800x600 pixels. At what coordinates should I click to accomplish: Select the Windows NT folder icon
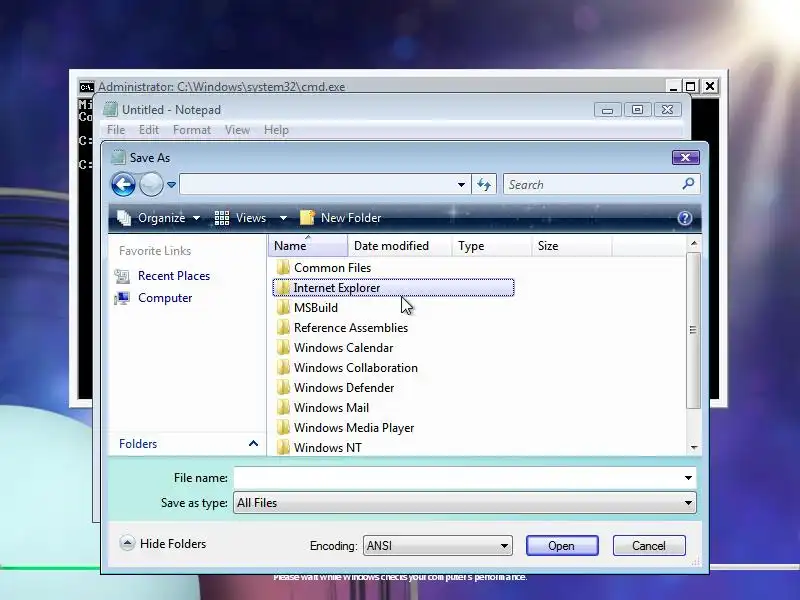pyautogui.click(x=283, y=447)
